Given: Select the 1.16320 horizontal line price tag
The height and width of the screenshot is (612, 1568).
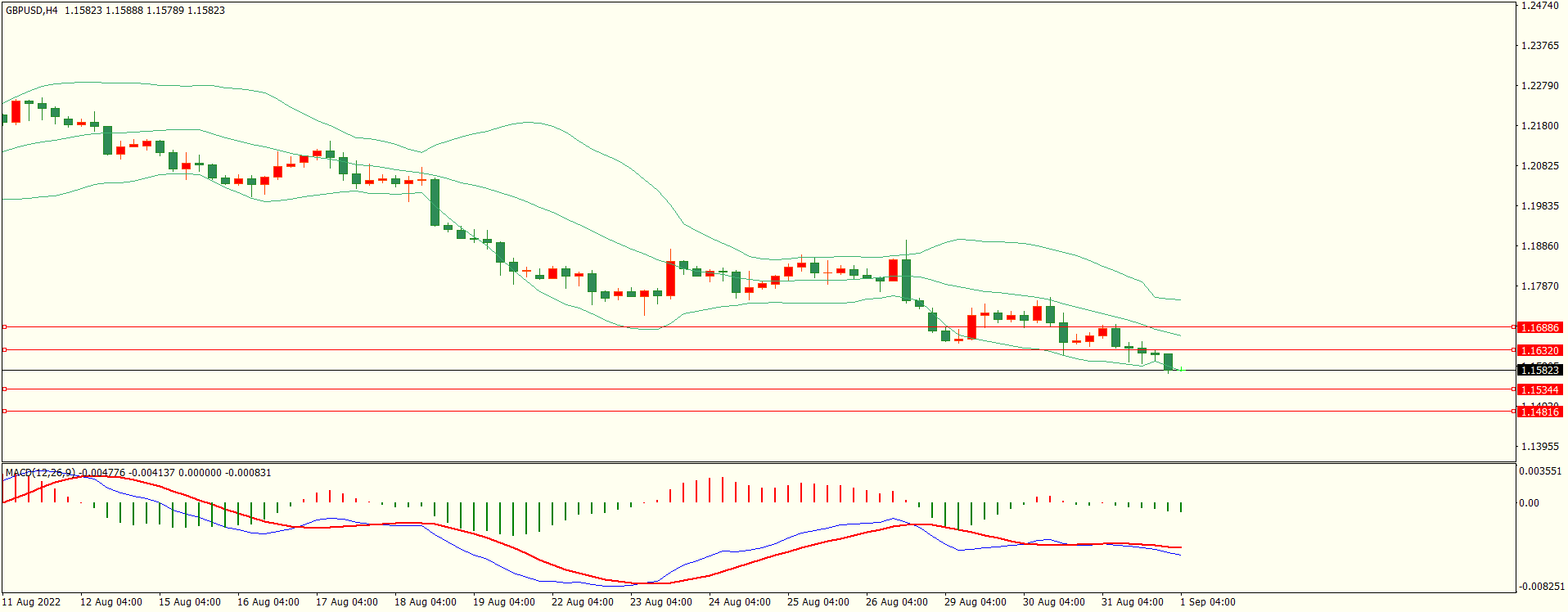Looking at the screenshot, I should click(1539, 350).
